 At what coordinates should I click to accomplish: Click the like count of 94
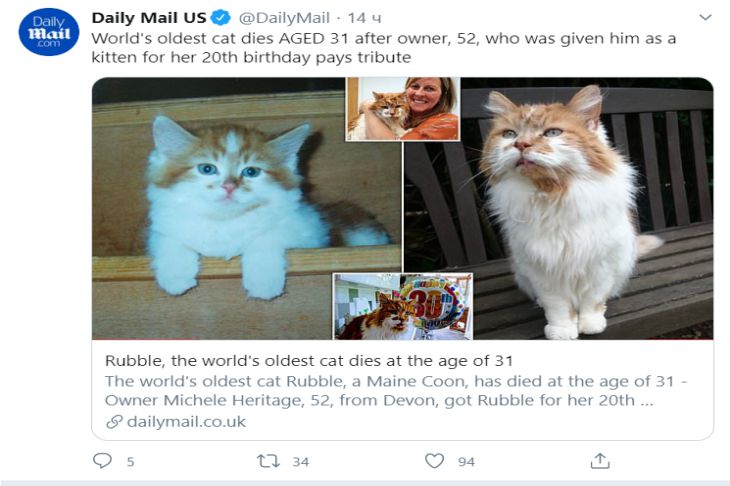coord(466,462)
